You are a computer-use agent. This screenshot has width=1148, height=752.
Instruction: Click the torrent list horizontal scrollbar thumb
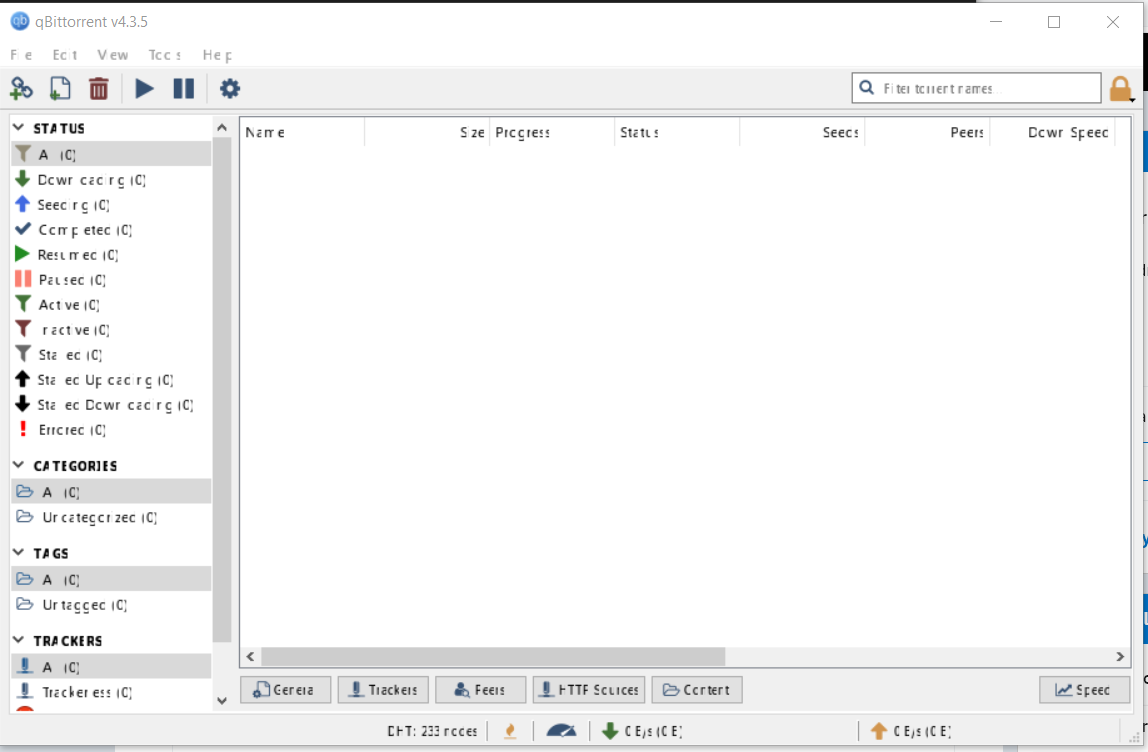[493, 657]
